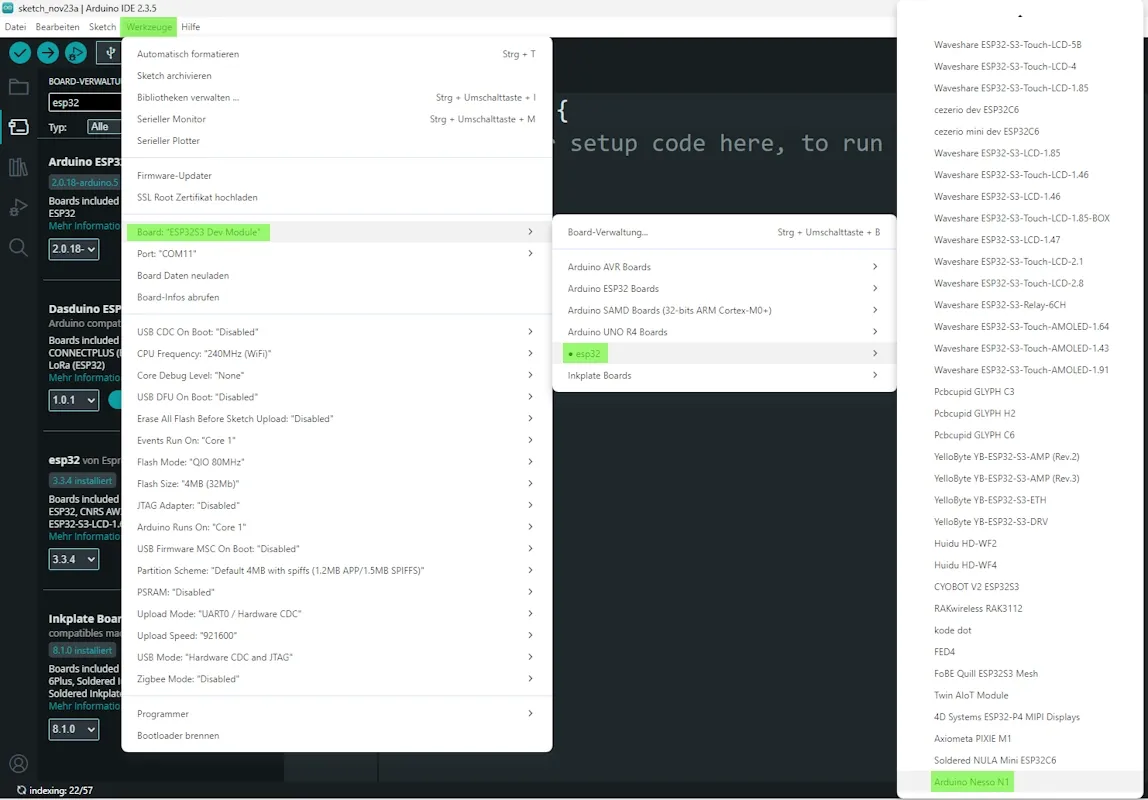Image resolution: width=1148 pixels, height=800 pixels.
Task: Click the esp32 search field in Boards Manager
Action: coord(84,102)
